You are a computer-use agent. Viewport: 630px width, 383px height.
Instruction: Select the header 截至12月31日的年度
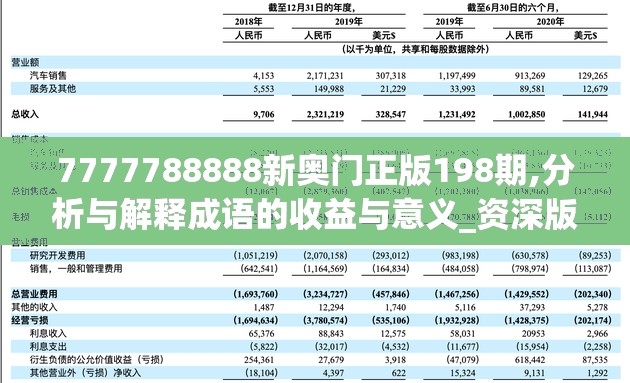(312, 7)
